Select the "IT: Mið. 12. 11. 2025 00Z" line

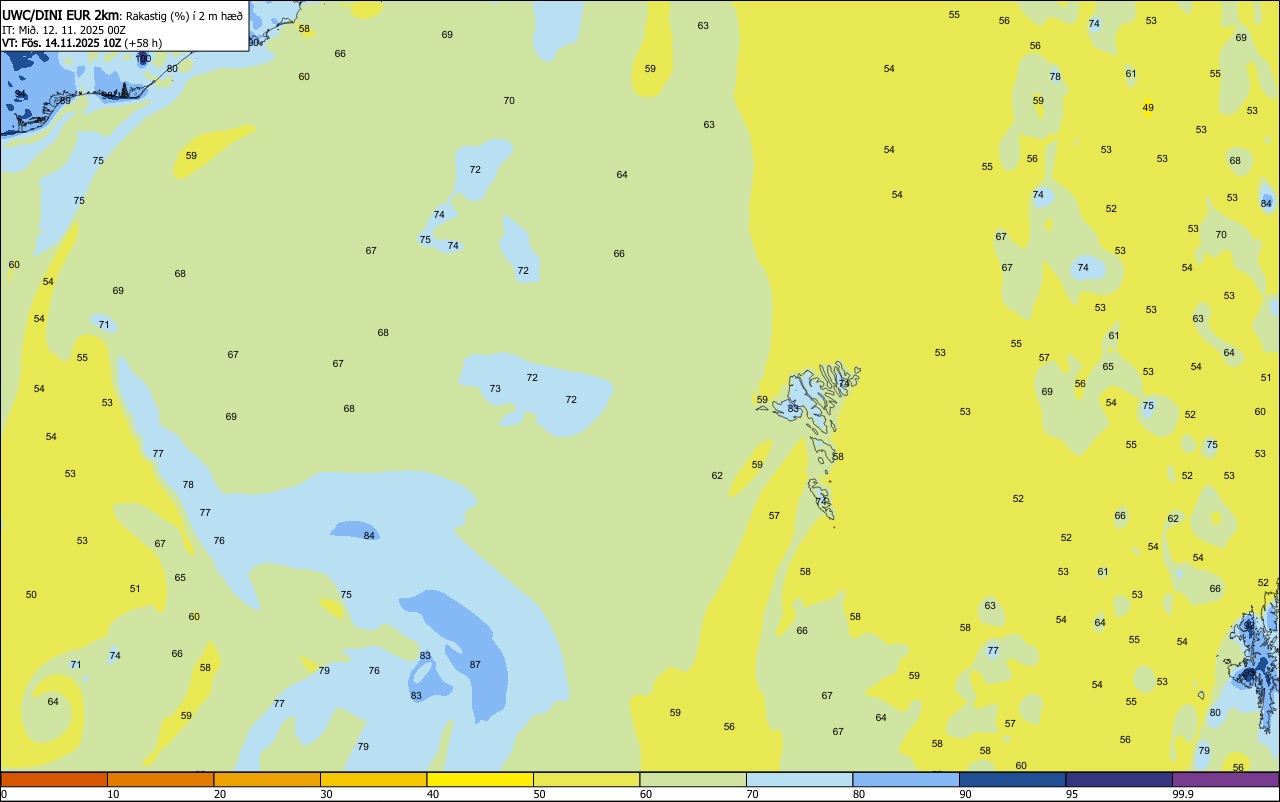coord(64,29)
